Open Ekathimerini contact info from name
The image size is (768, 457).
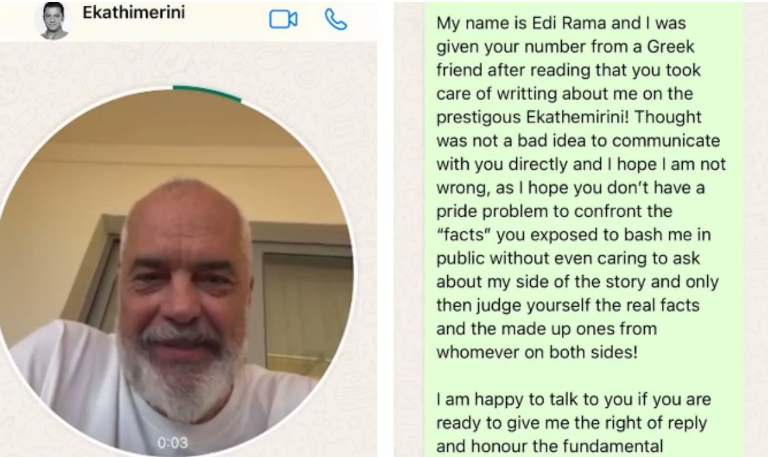tap(134, 13)
